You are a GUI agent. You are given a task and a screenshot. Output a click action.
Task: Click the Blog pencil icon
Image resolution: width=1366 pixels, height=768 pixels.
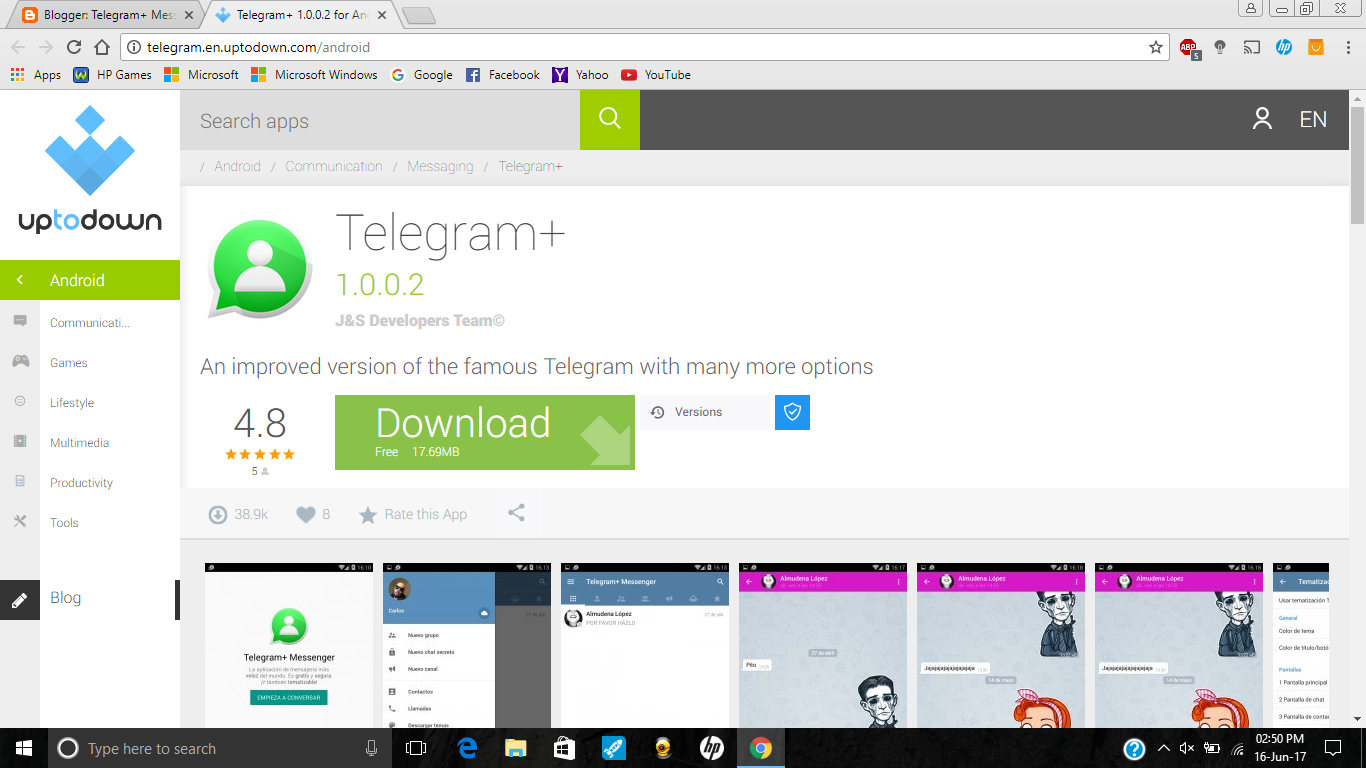(20, 600)
